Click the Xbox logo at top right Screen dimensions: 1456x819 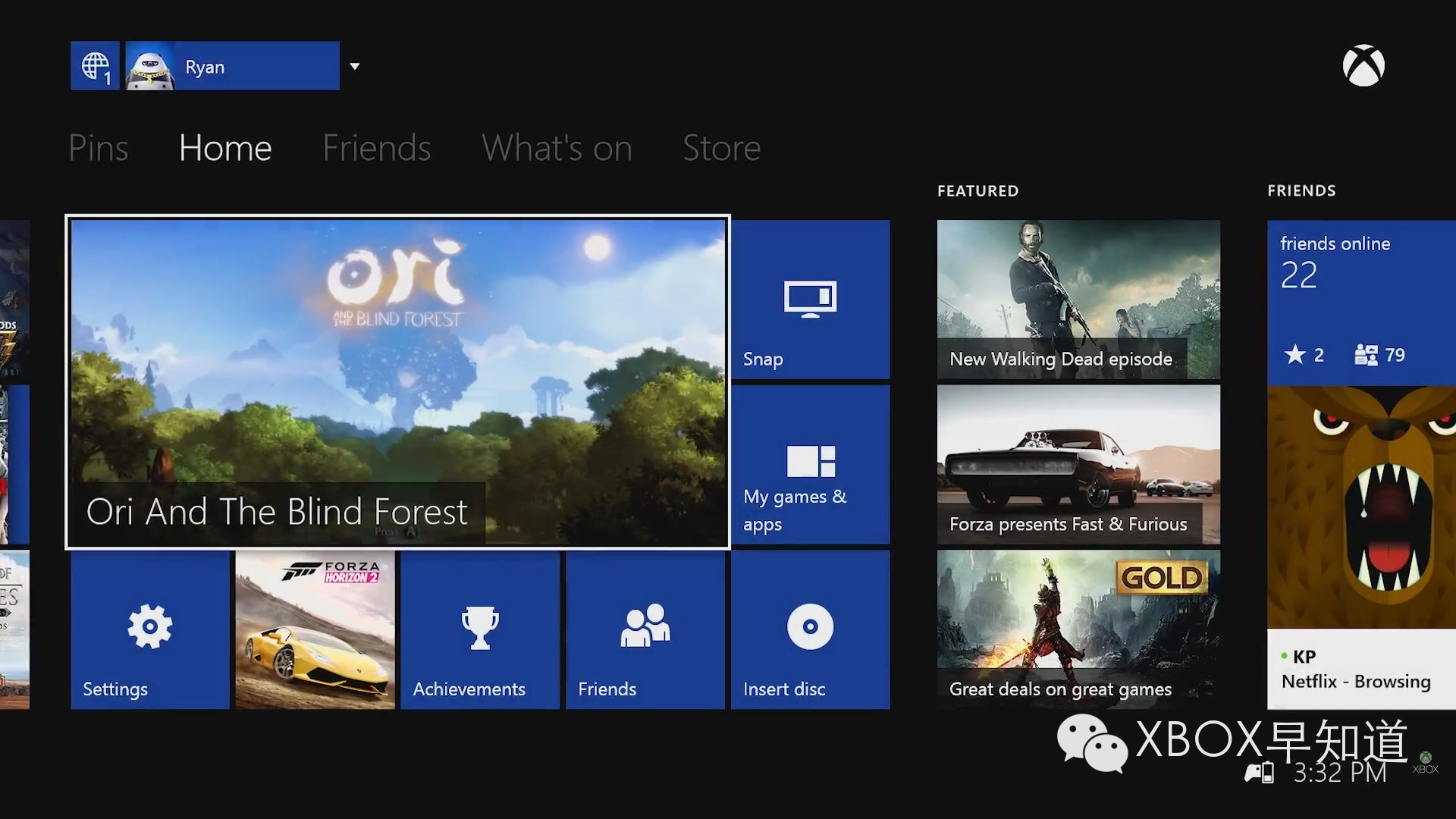[x=1363, y=66]
